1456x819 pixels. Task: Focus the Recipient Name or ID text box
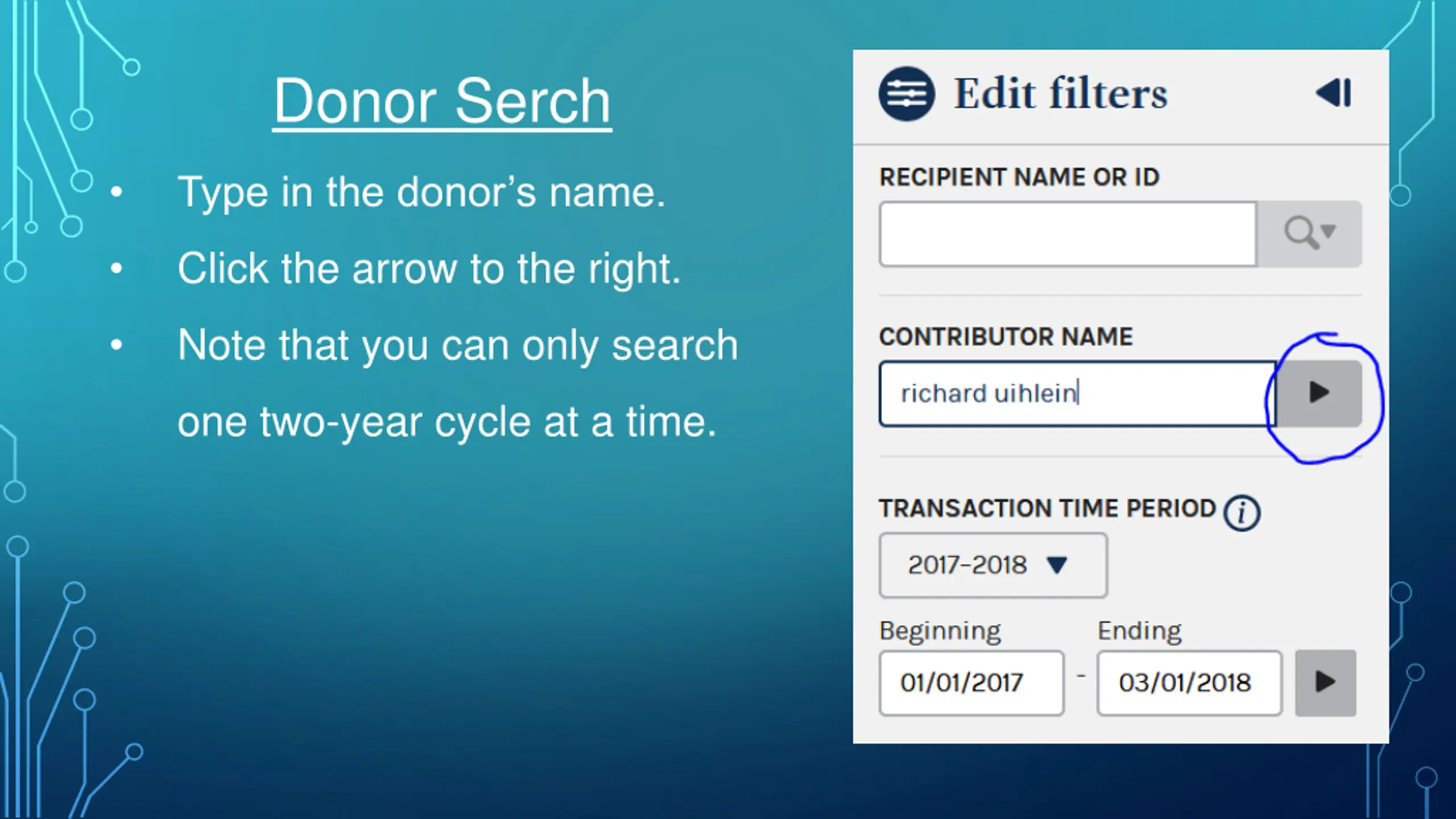pos(1068,234)
